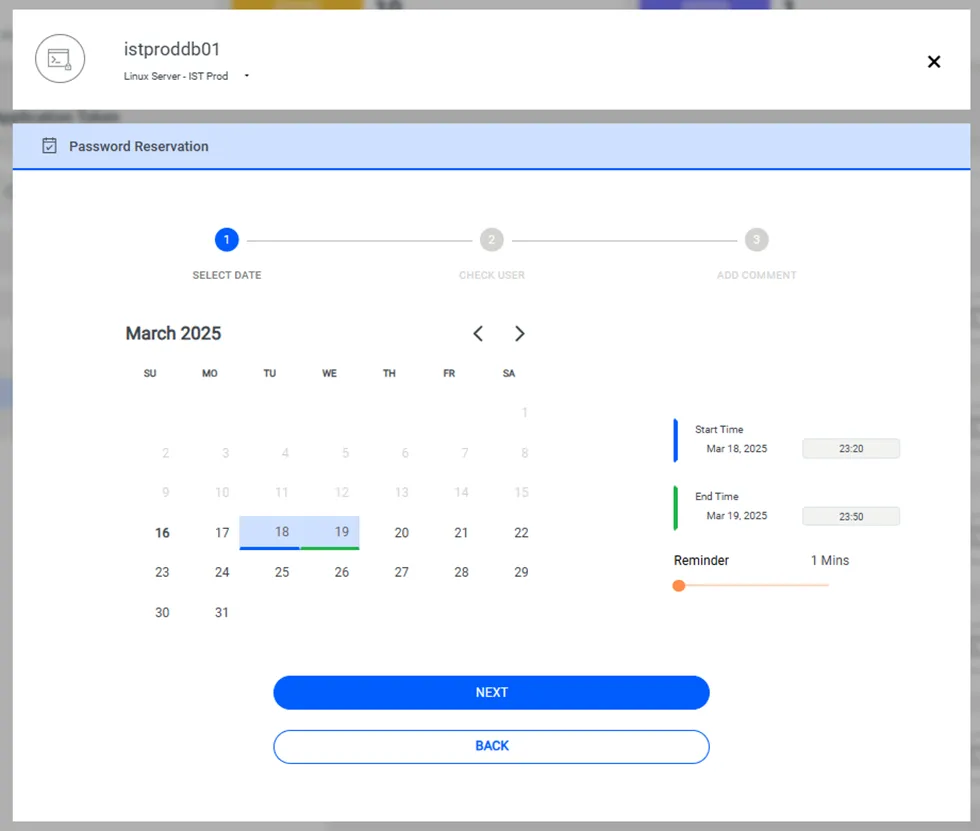Pick March 20 on the calendar
The height and width of the screenshot is (831, 980).
pos(401,533)
